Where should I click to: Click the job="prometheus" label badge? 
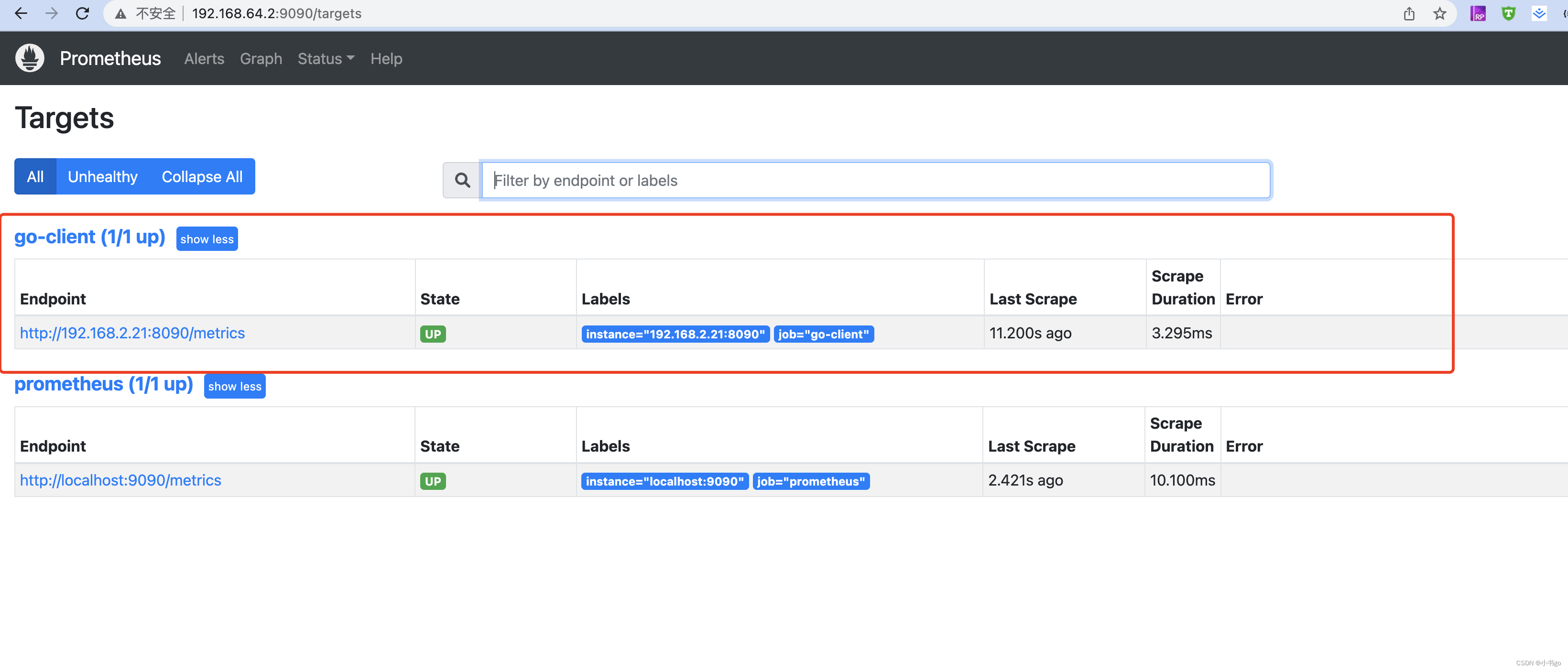pyautogui.click(x=811, y=481)
